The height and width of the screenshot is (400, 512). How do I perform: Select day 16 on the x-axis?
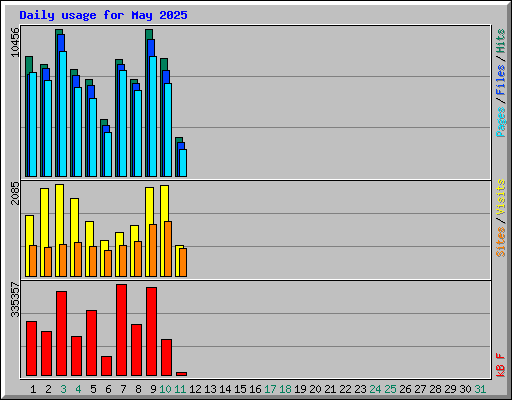255,389
